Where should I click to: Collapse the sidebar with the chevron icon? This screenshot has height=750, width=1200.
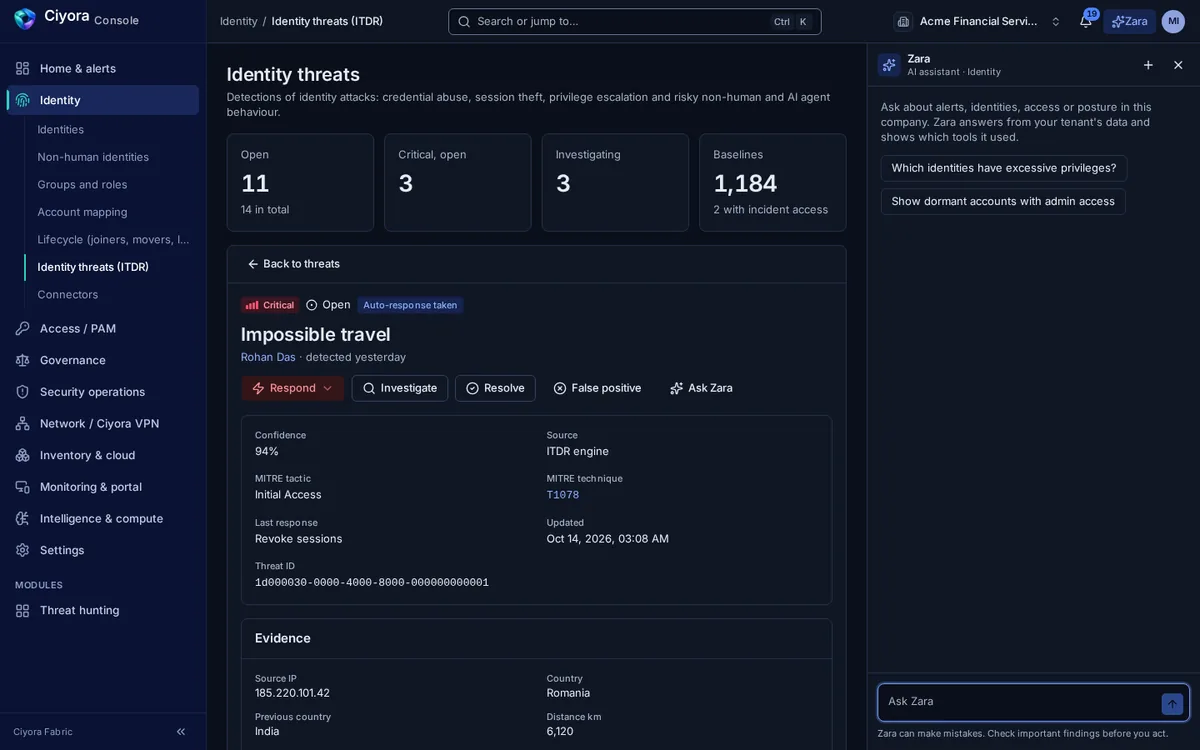(x=181, y=732)
